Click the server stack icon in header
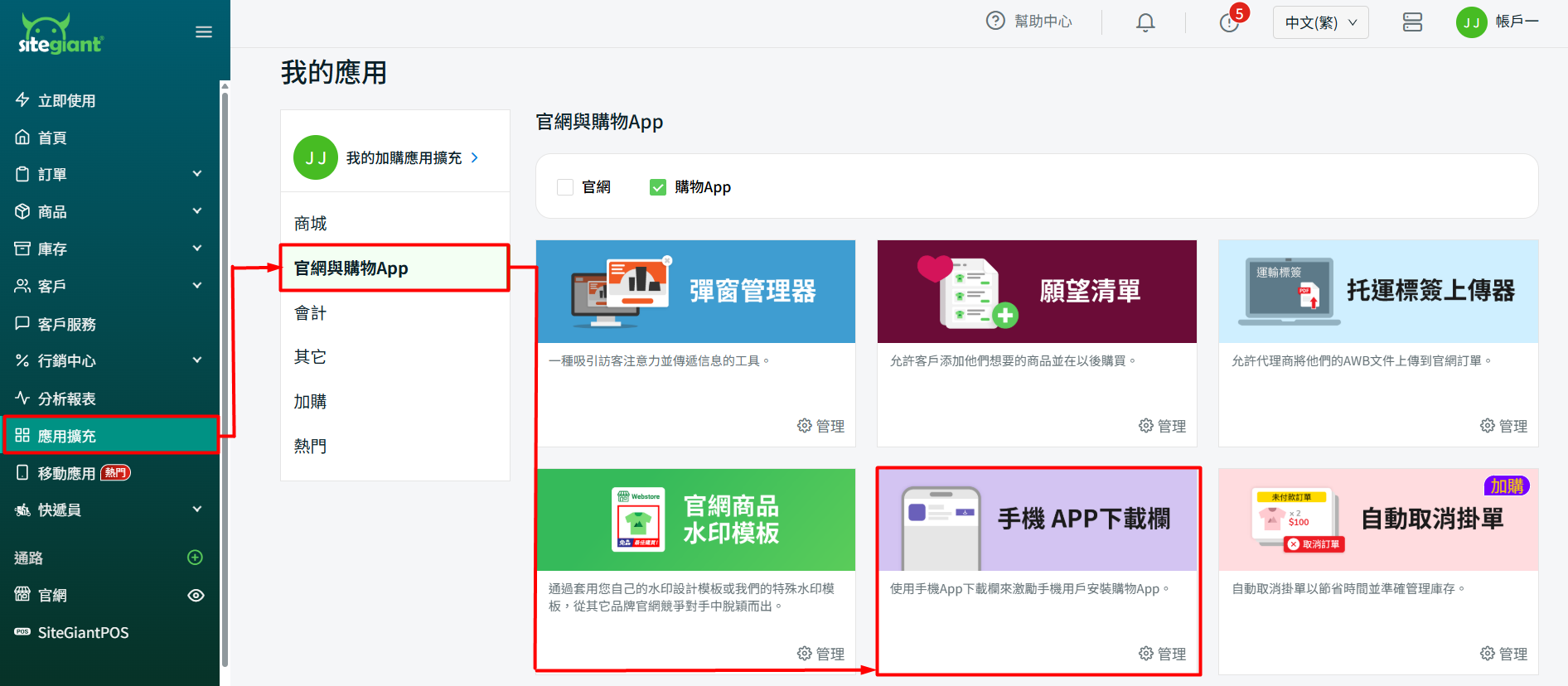 pyautogui.click(x=1412, y=22)
